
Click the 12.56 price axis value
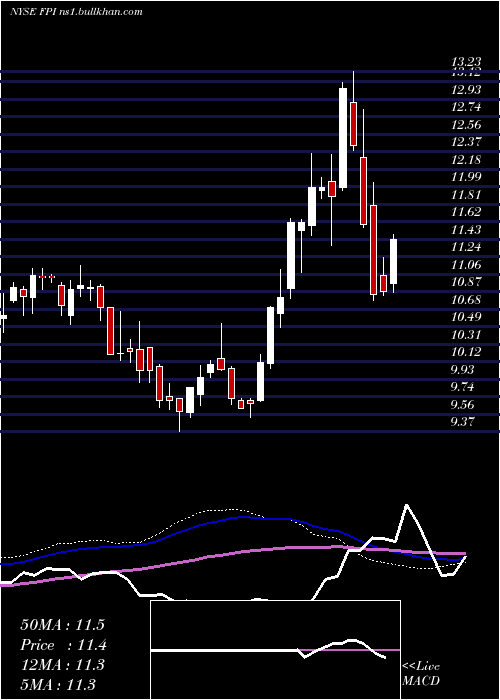point(466,125)
